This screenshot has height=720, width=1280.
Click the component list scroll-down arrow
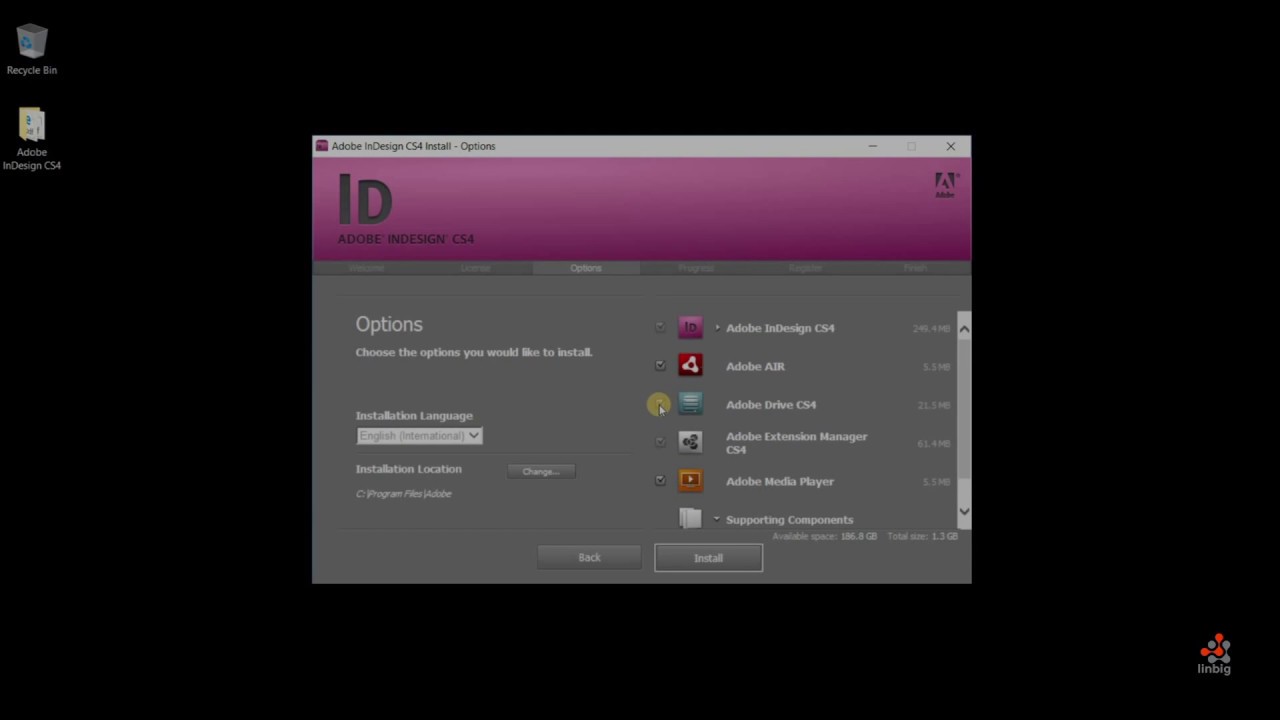coord(964,511)
